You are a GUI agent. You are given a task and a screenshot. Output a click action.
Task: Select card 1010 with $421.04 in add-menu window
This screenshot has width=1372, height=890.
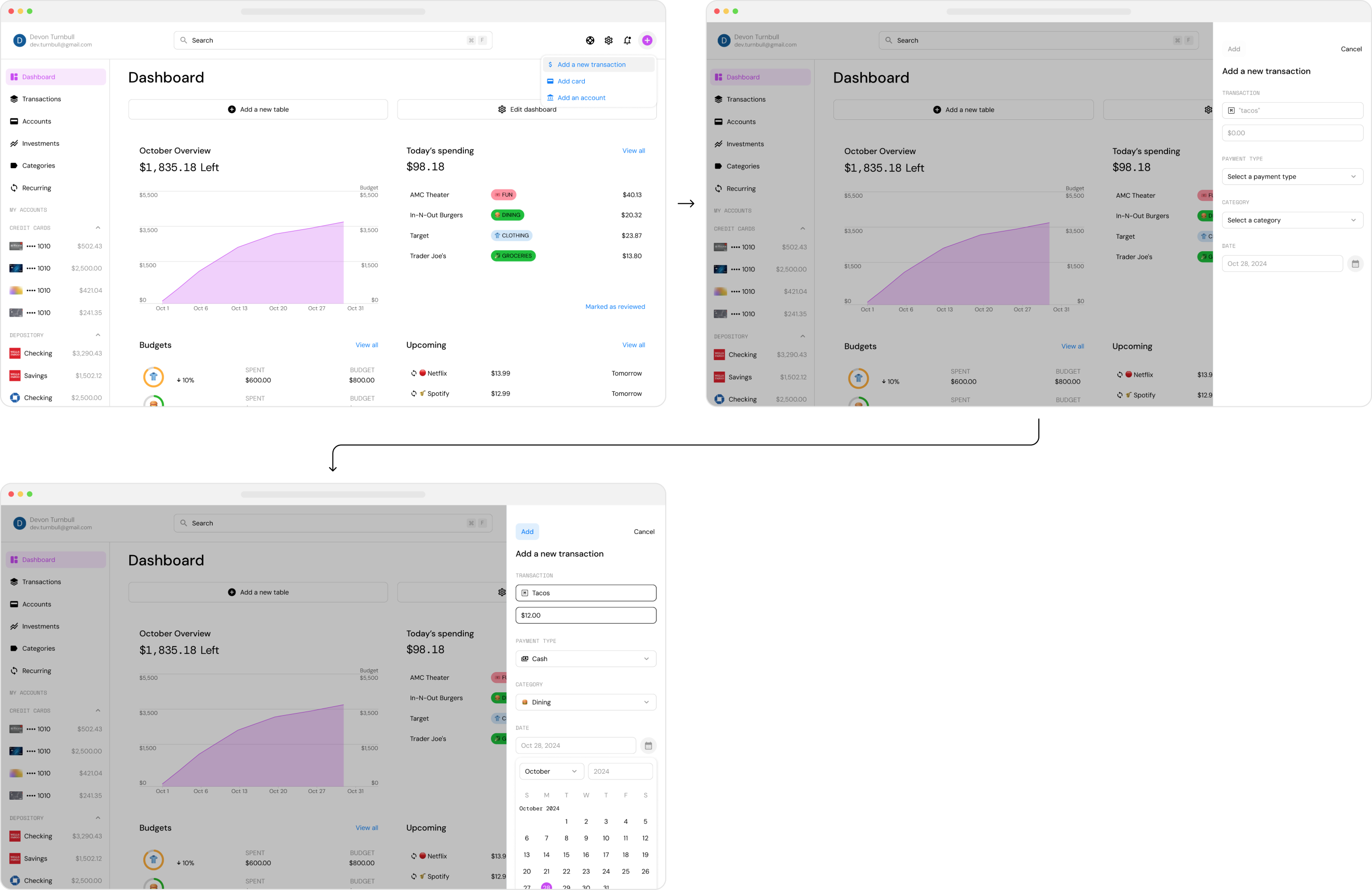[56, 291]
